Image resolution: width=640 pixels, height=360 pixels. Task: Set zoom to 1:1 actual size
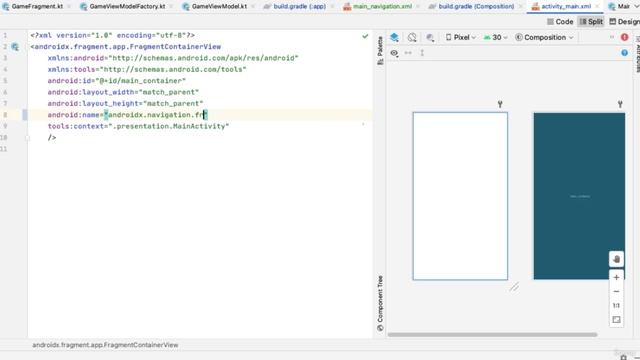click(x=616, y=305)
